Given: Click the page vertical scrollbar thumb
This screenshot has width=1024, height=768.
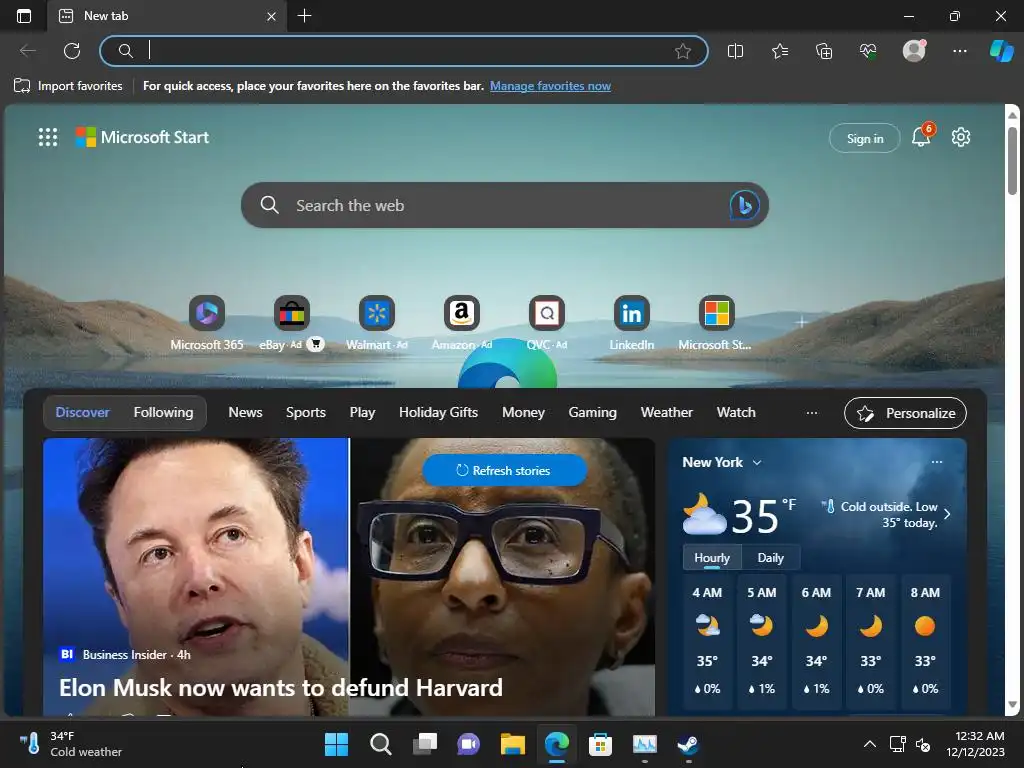Looking at the screenshot, I should coord(1012,160).
